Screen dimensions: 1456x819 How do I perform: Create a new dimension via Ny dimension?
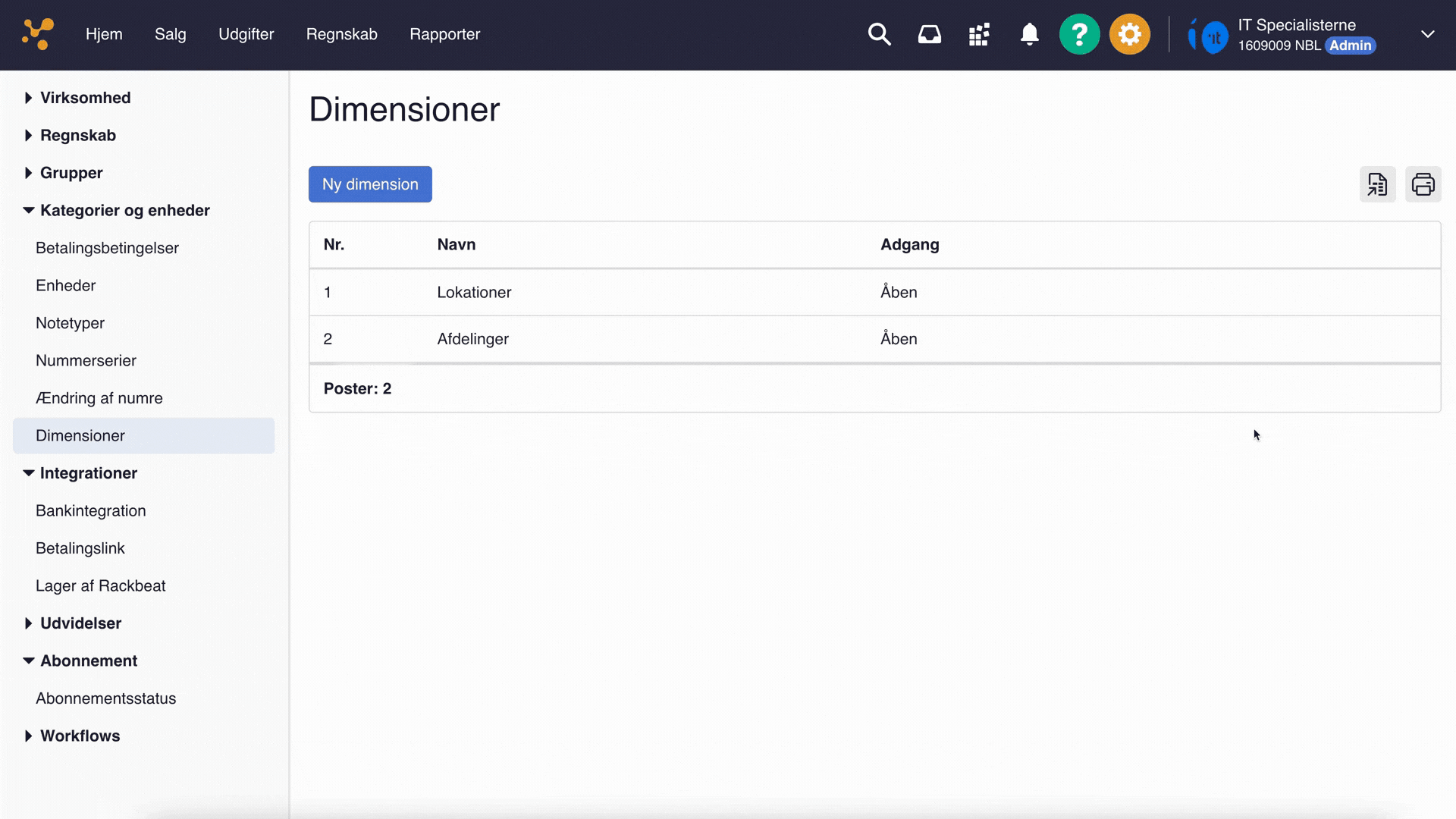tap(370, 184)
